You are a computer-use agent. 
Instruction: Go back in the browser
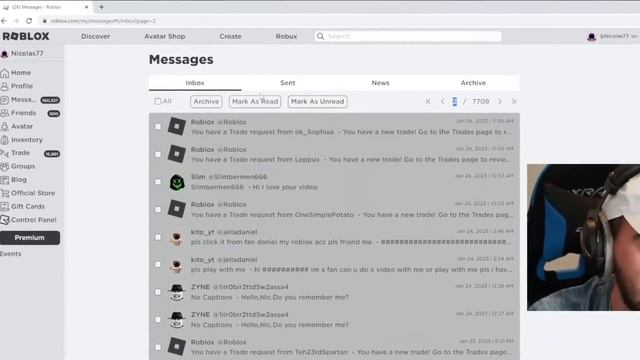pyautogui.click(x=4, y=21)
